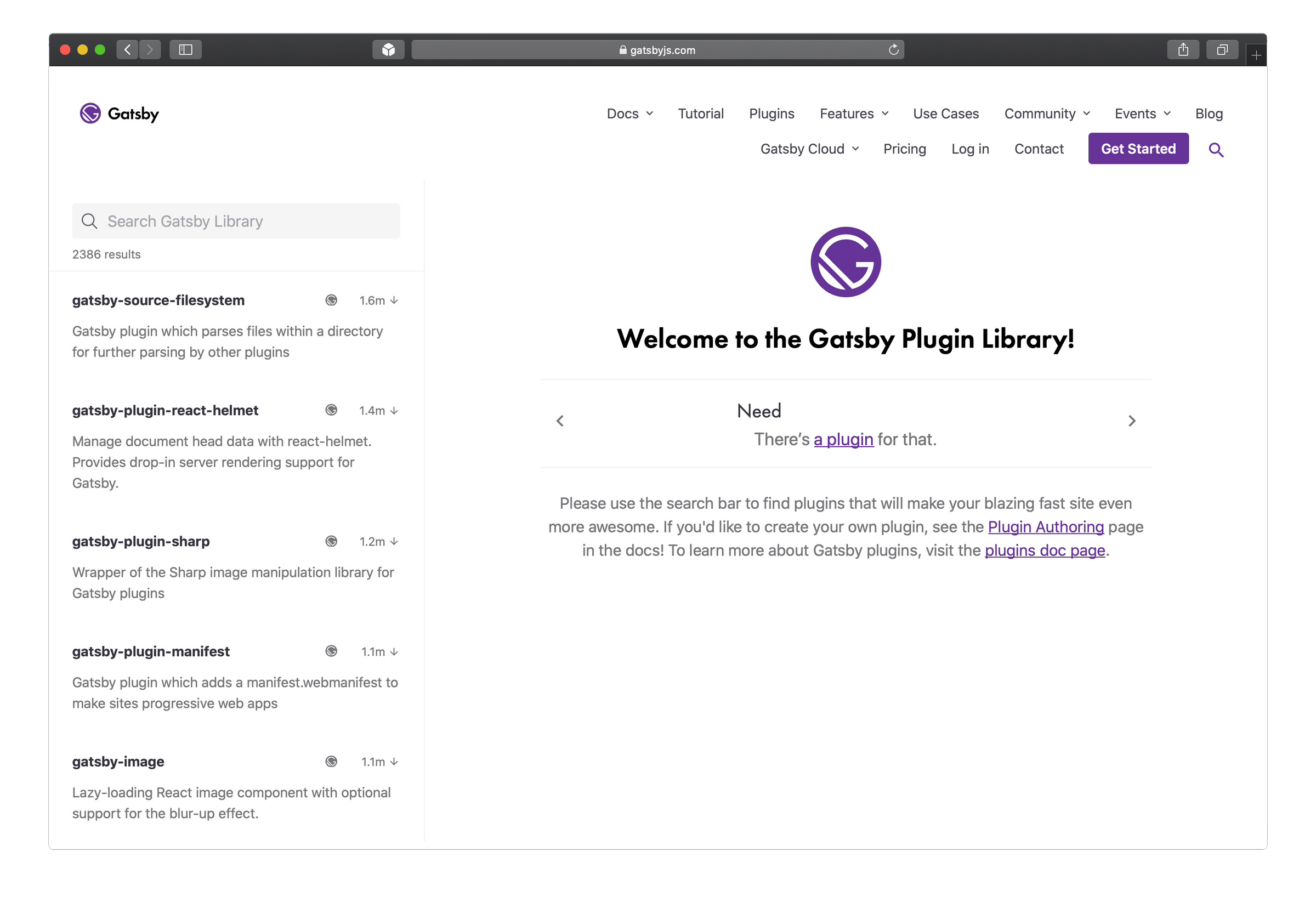The width and height of the screenshot is (1316, 914).
Task: Open the Blog nav item
Action: click(1209, 113)
